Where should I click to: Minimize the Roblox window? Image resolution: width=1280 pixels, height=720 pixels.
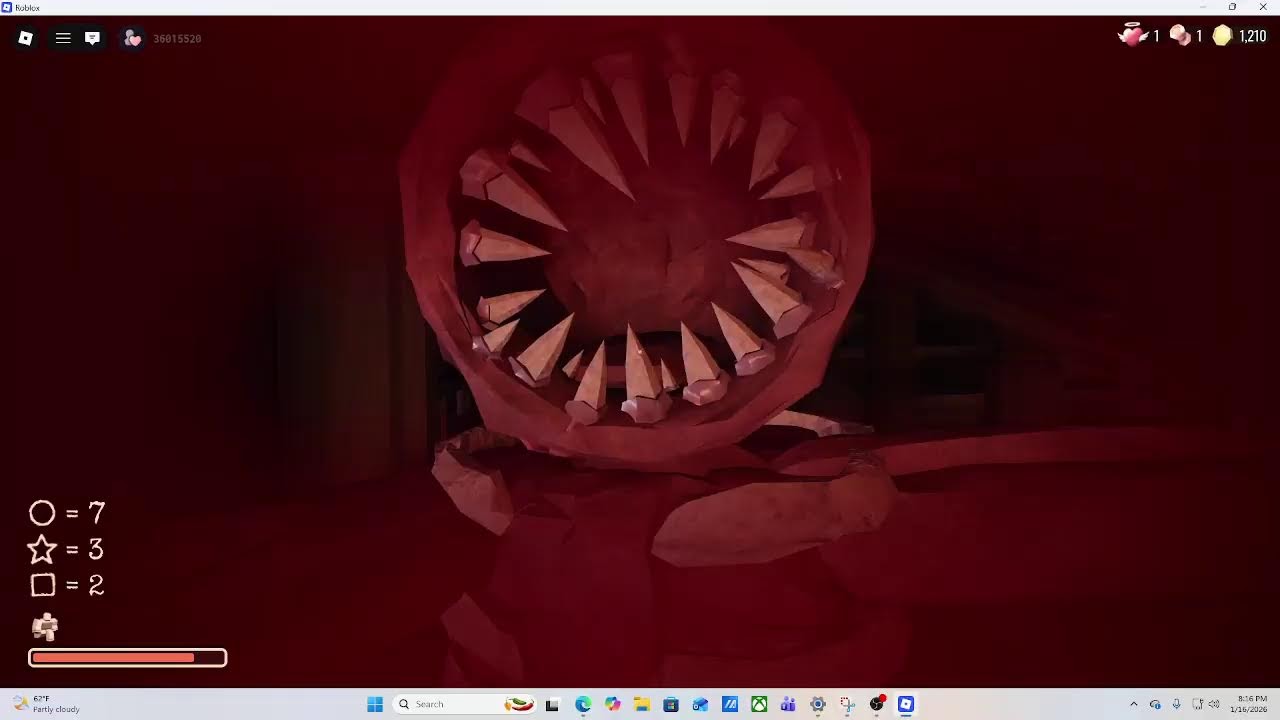pyautogui.click(x=1204, y=7)
